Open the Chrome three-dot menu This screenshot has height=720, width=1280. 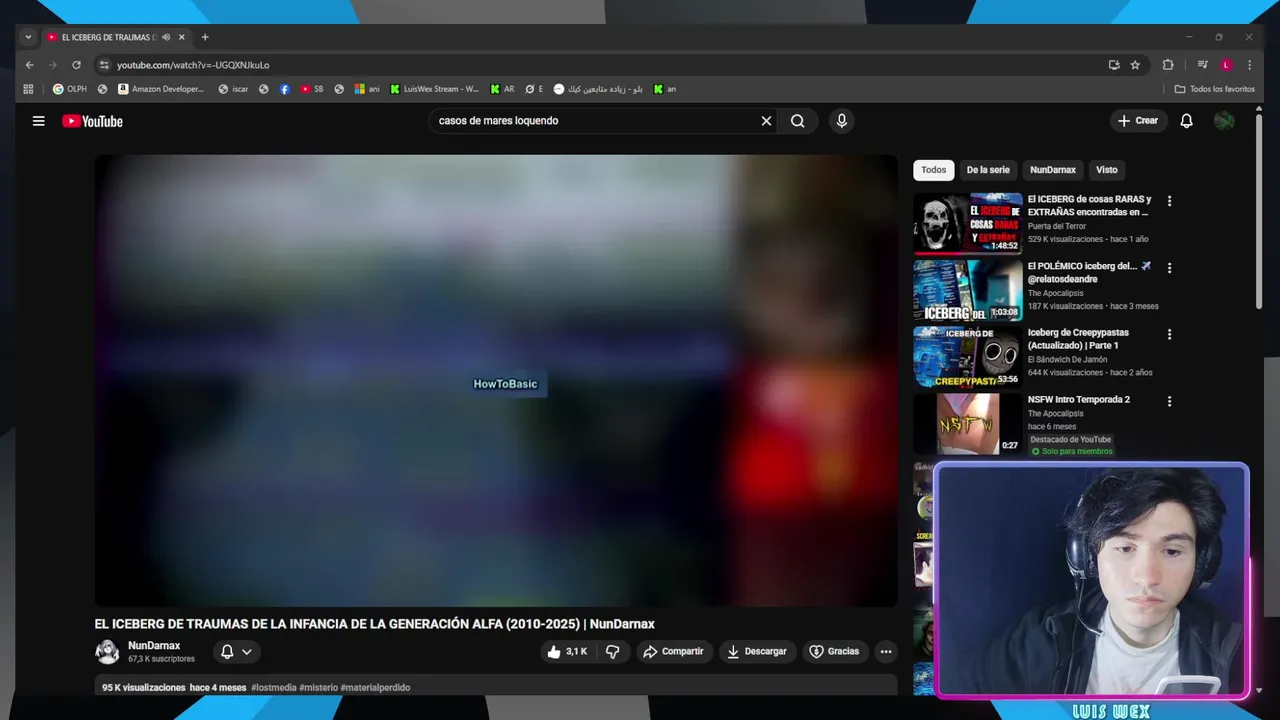coord(1249,65)
